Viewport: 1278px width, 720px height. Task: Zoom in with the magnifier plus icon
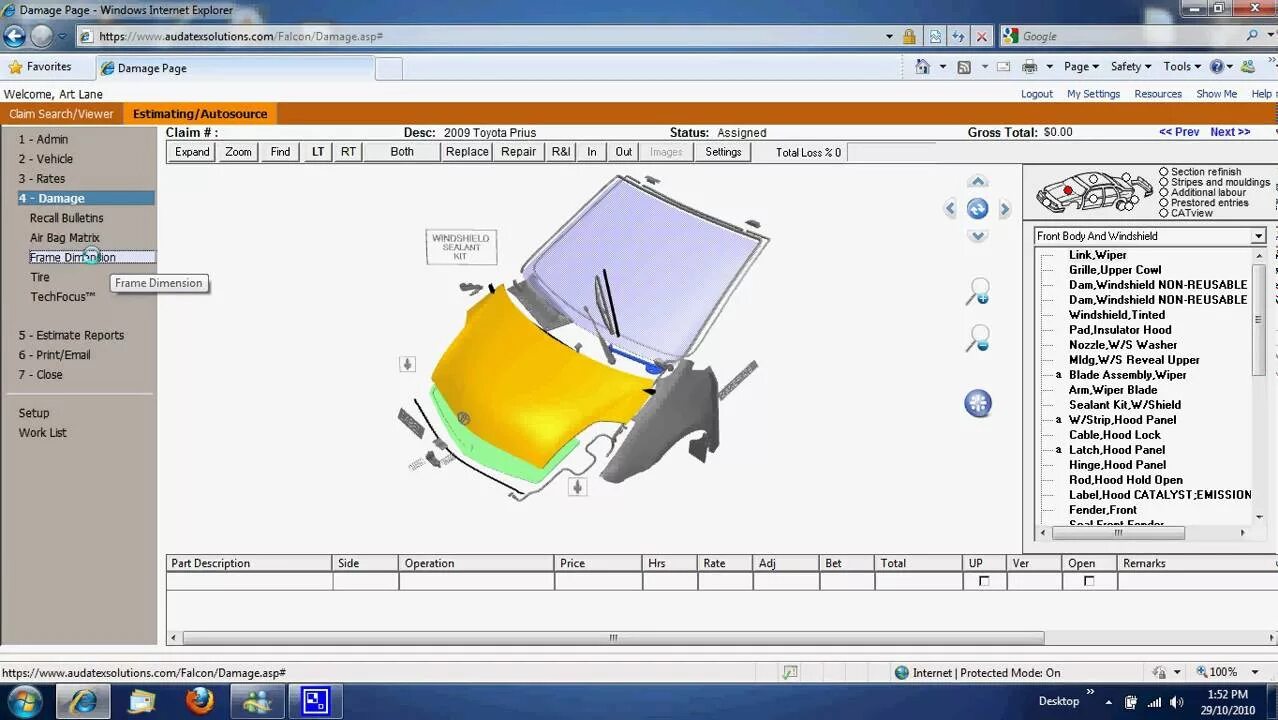click(977, 291)
